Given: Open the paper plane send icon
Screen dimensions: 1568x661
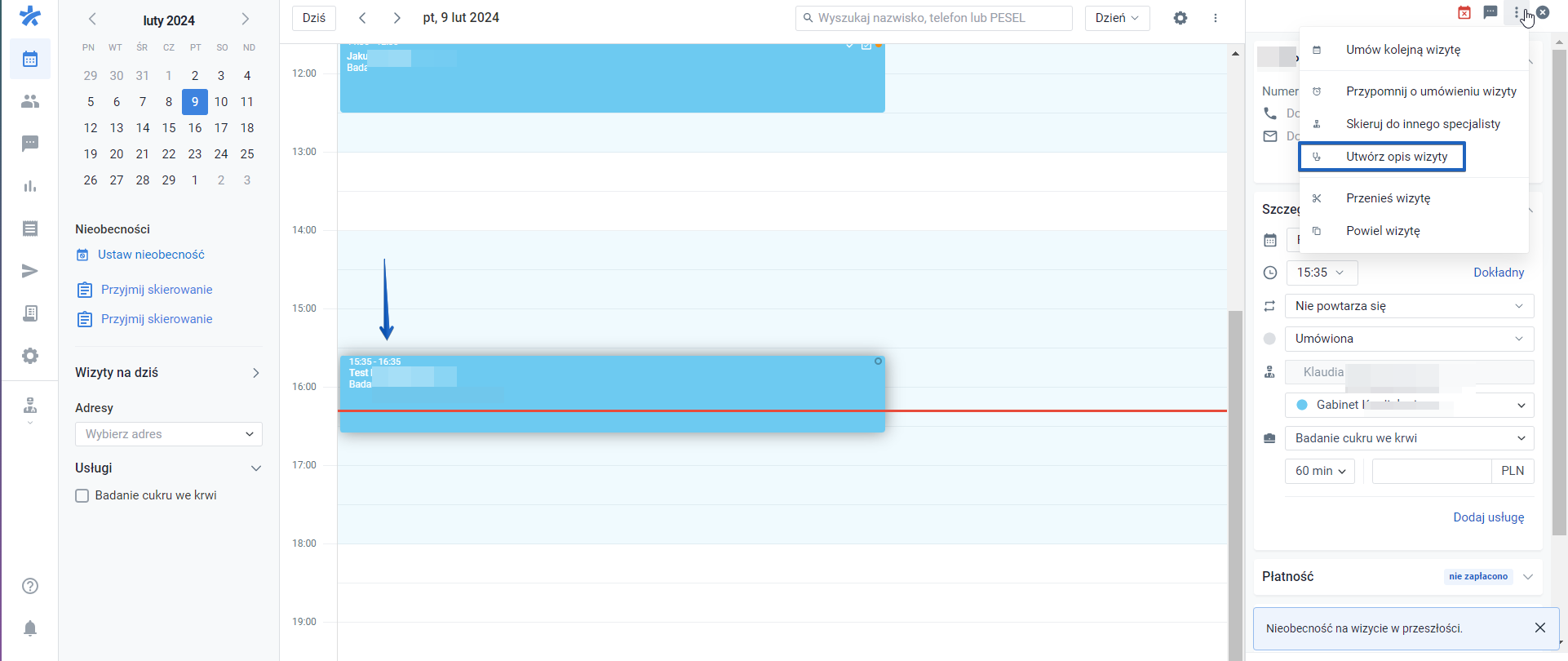Looking at the screenshot, I should pyautogui.click(x=30, y=271).
